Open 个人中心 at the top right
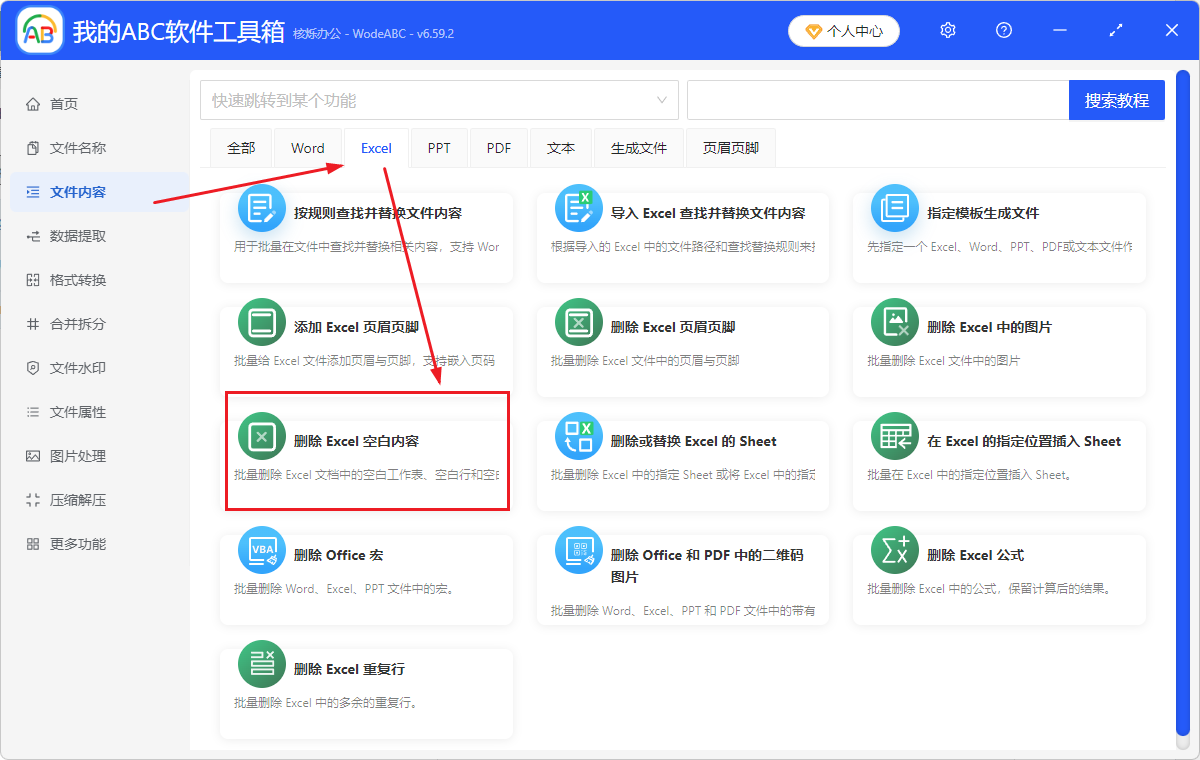Image resolution: width=1200 pixels, height=760 pixels. (843, 30)
